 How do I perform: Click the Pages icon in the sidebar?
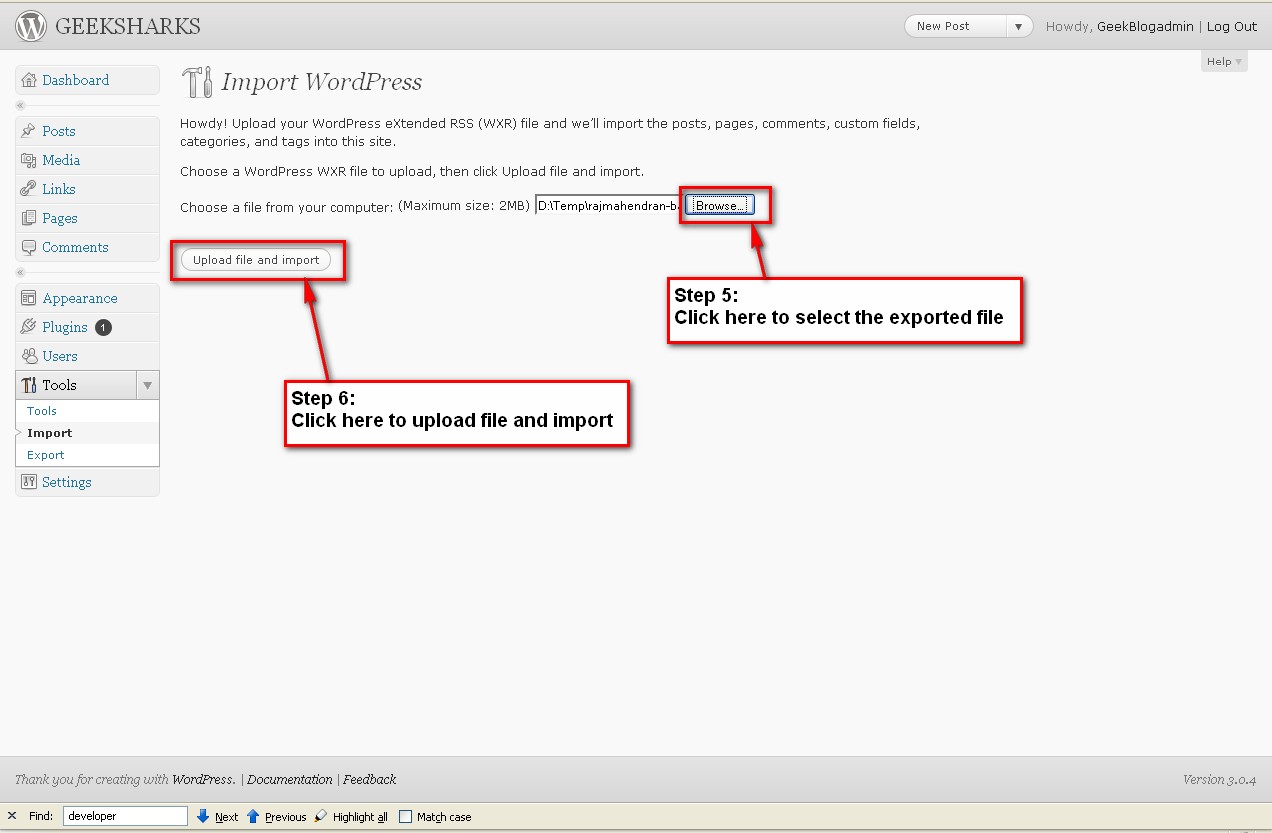tap(29, 218)
